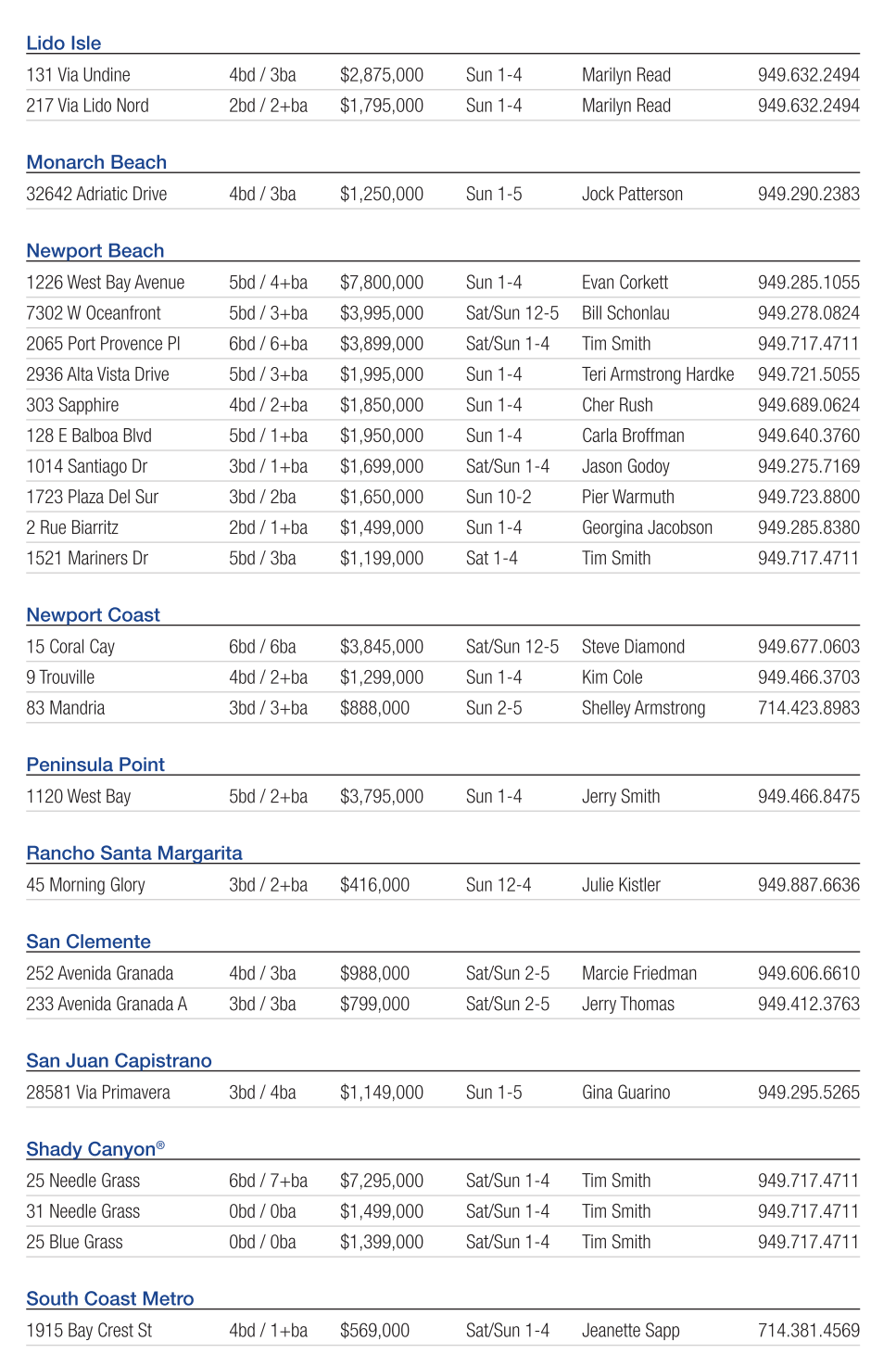Click agent name Teri Armstrong Hardke
896x1366 pixels.
pos(658,374)
